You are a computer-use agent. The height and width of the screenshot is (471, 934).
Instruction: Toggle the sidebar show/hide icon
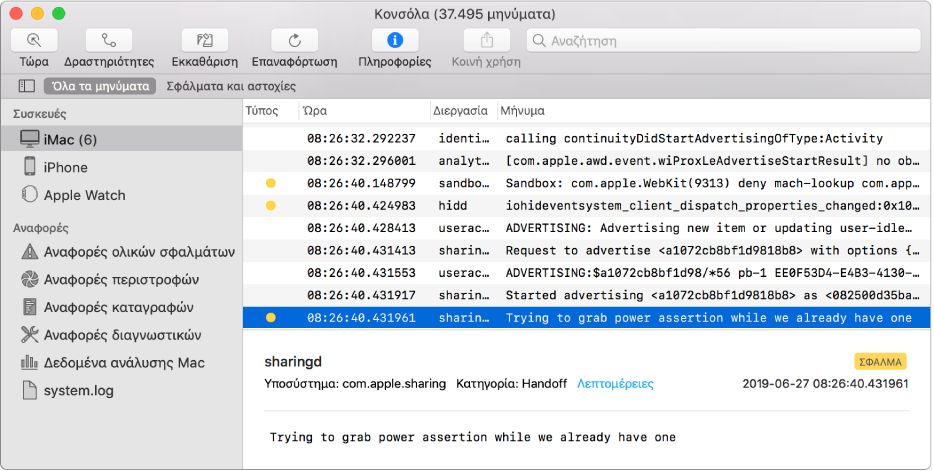pos(27,86)
